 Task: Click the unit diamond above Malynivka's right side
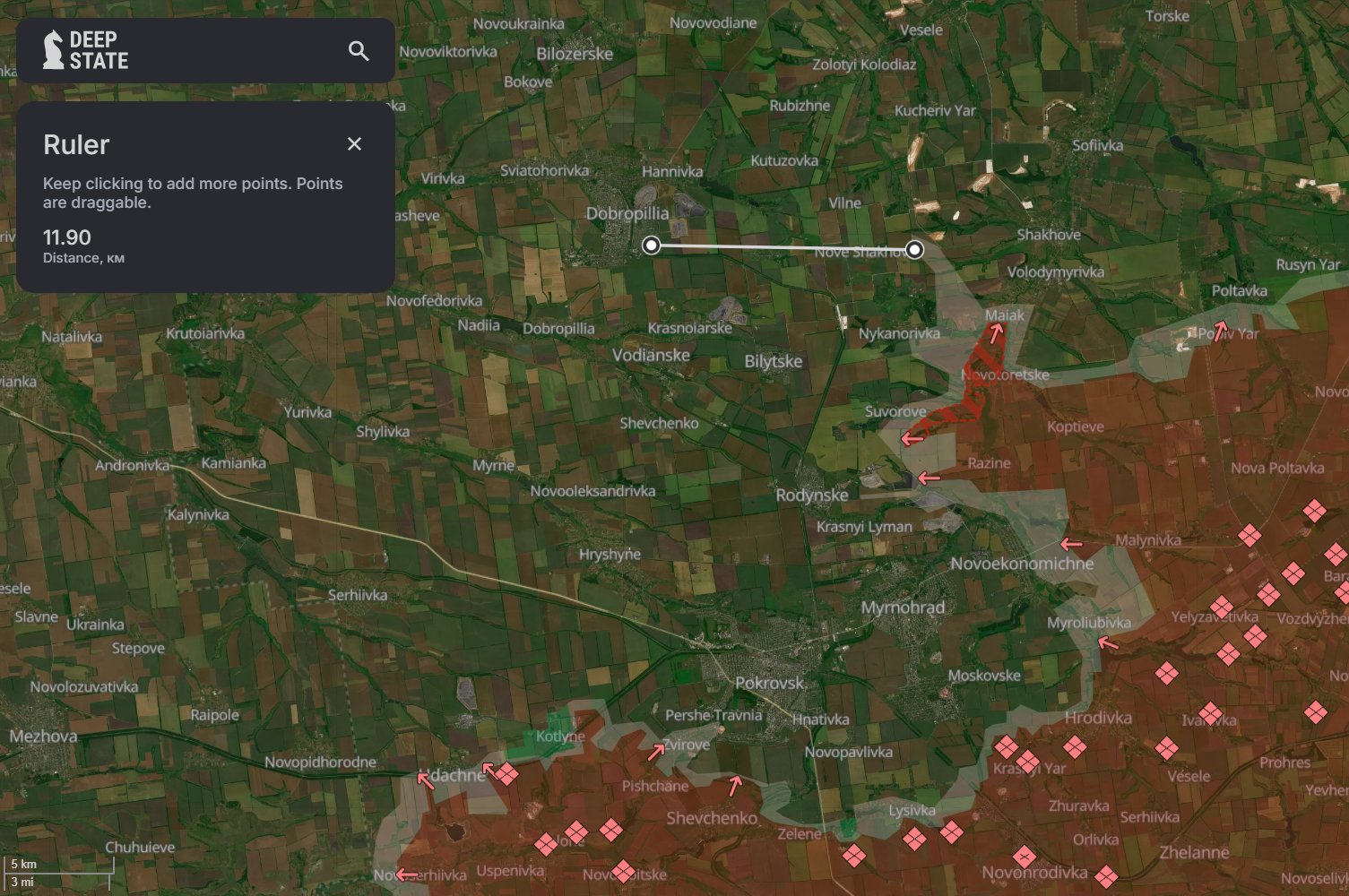pos(1250,535)
